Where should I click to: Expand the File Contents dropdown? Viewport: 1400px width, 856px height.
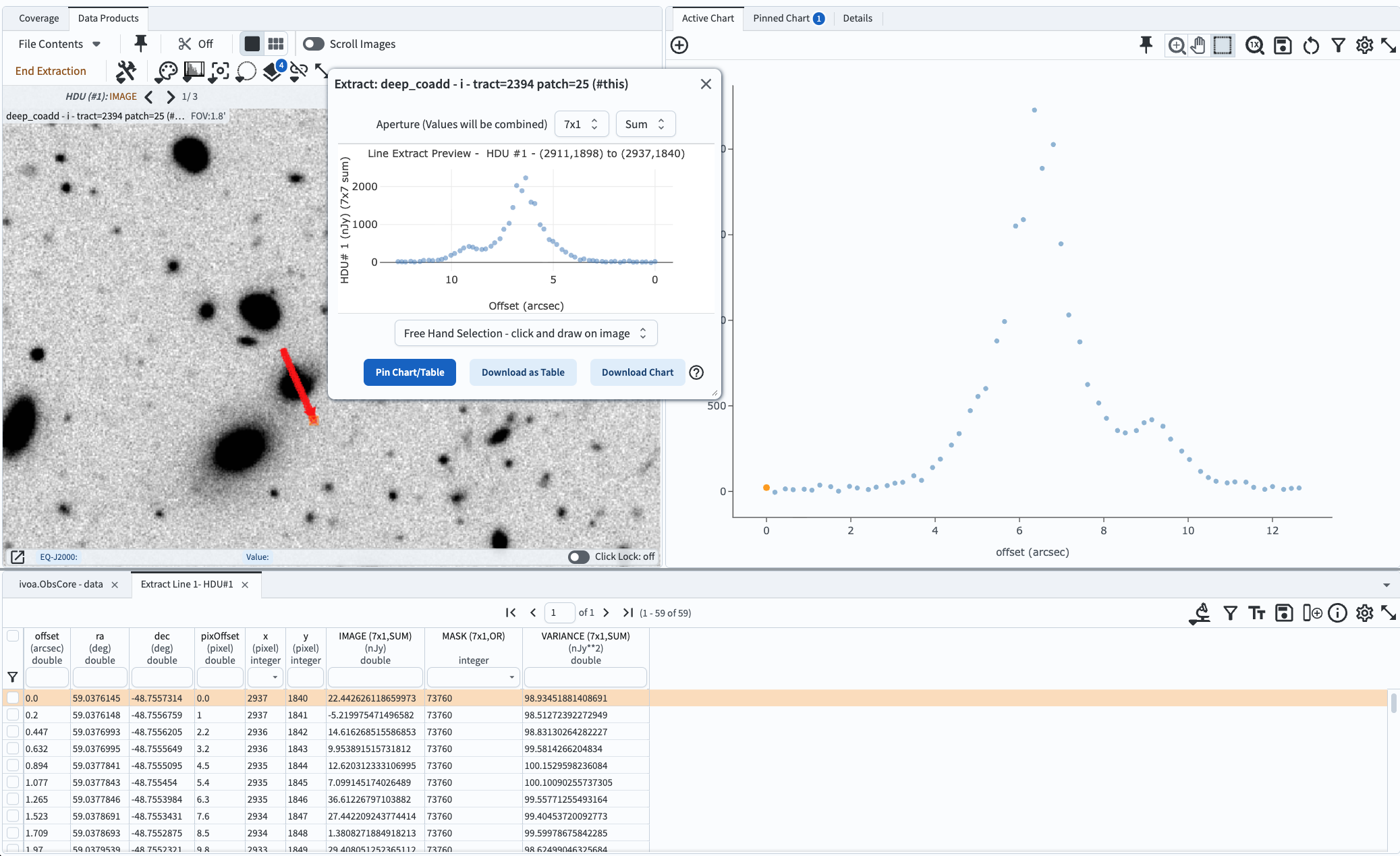pos(59,44)
